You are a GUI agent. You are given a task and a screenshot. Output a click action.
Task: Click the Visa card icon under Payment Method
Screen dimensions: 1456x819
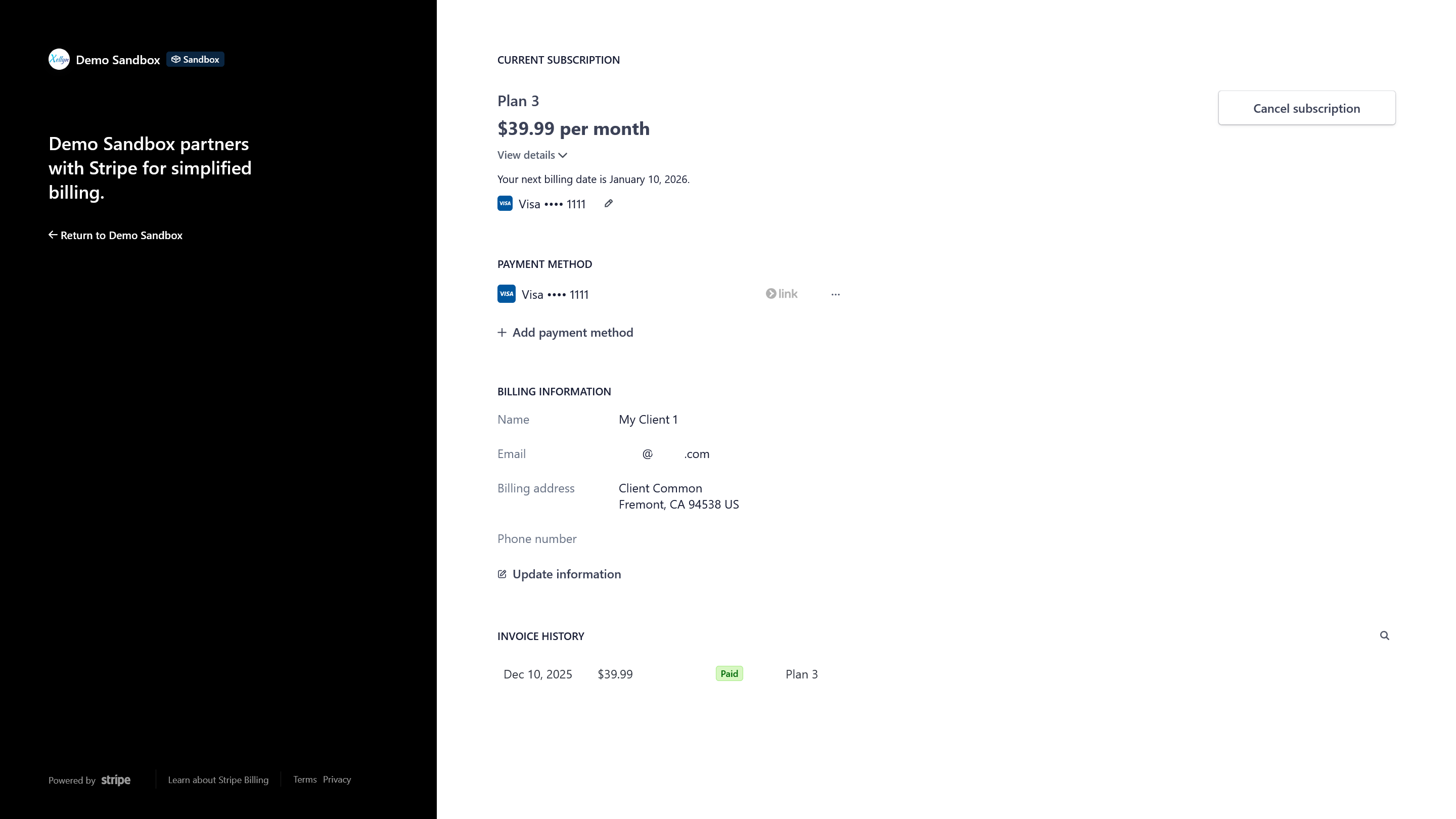[507, 294]
